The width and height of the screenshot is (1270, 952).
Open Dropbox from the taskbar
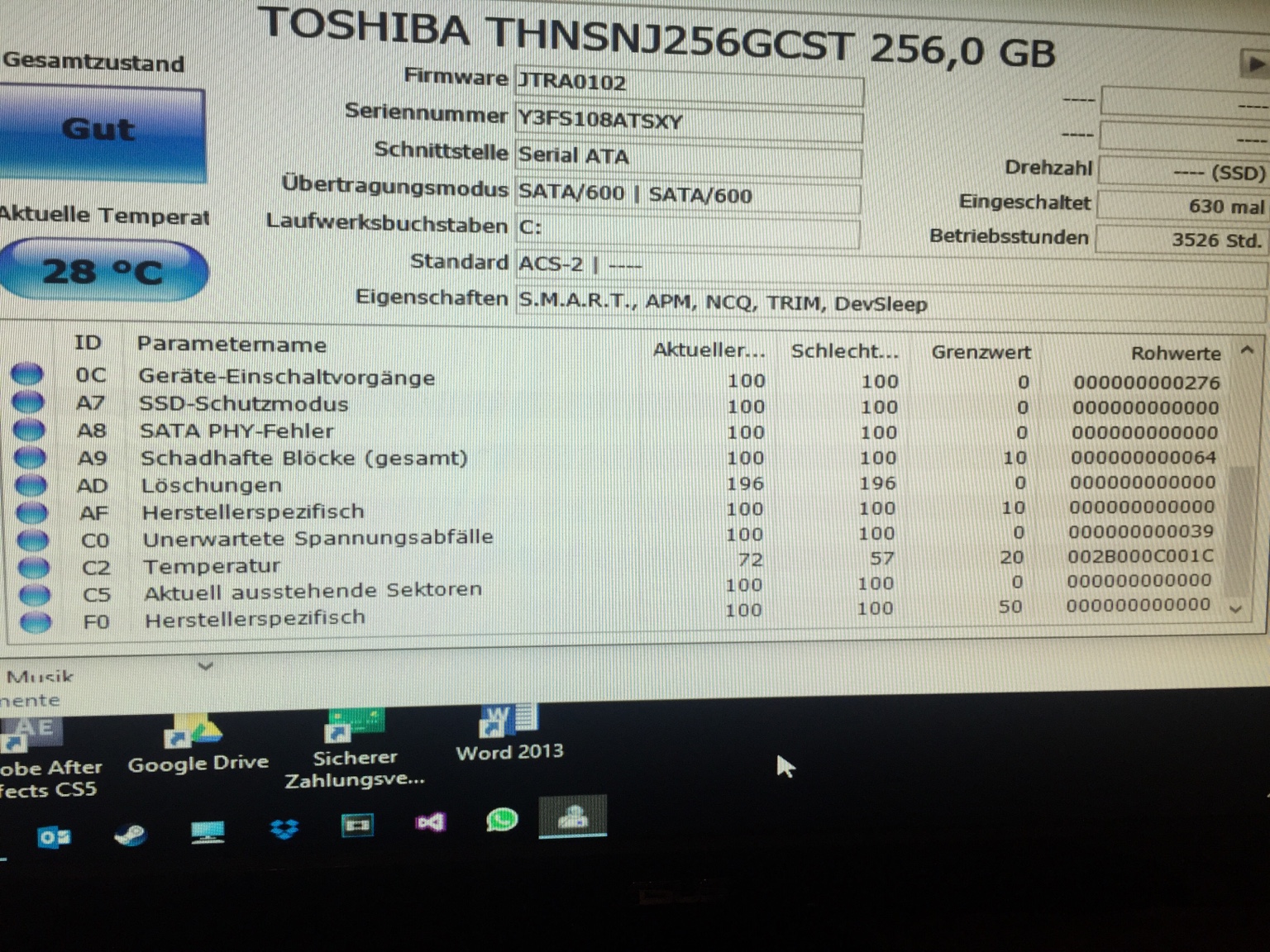284,828
